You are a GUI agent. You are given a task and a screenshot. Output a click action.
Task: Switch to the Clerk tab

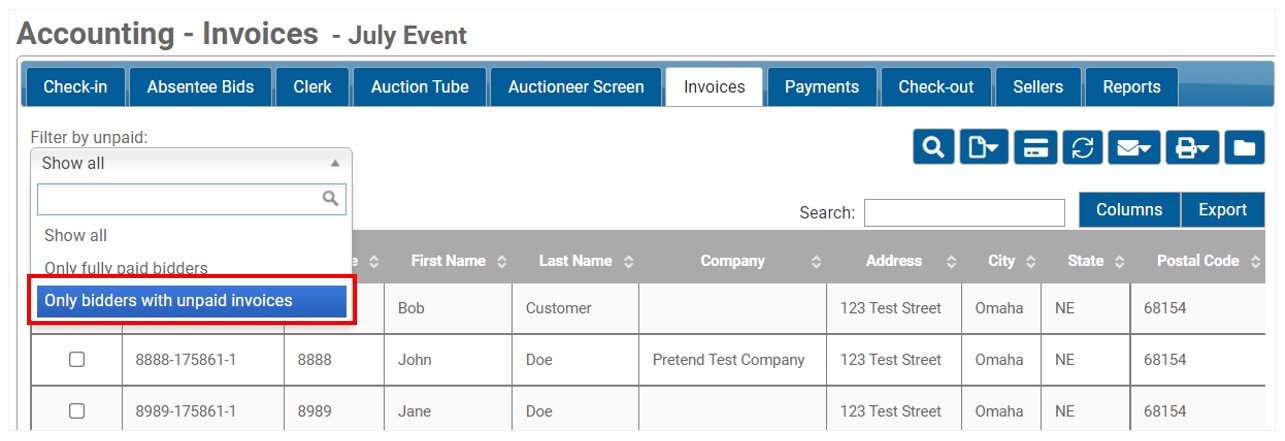tap(312, 87)
